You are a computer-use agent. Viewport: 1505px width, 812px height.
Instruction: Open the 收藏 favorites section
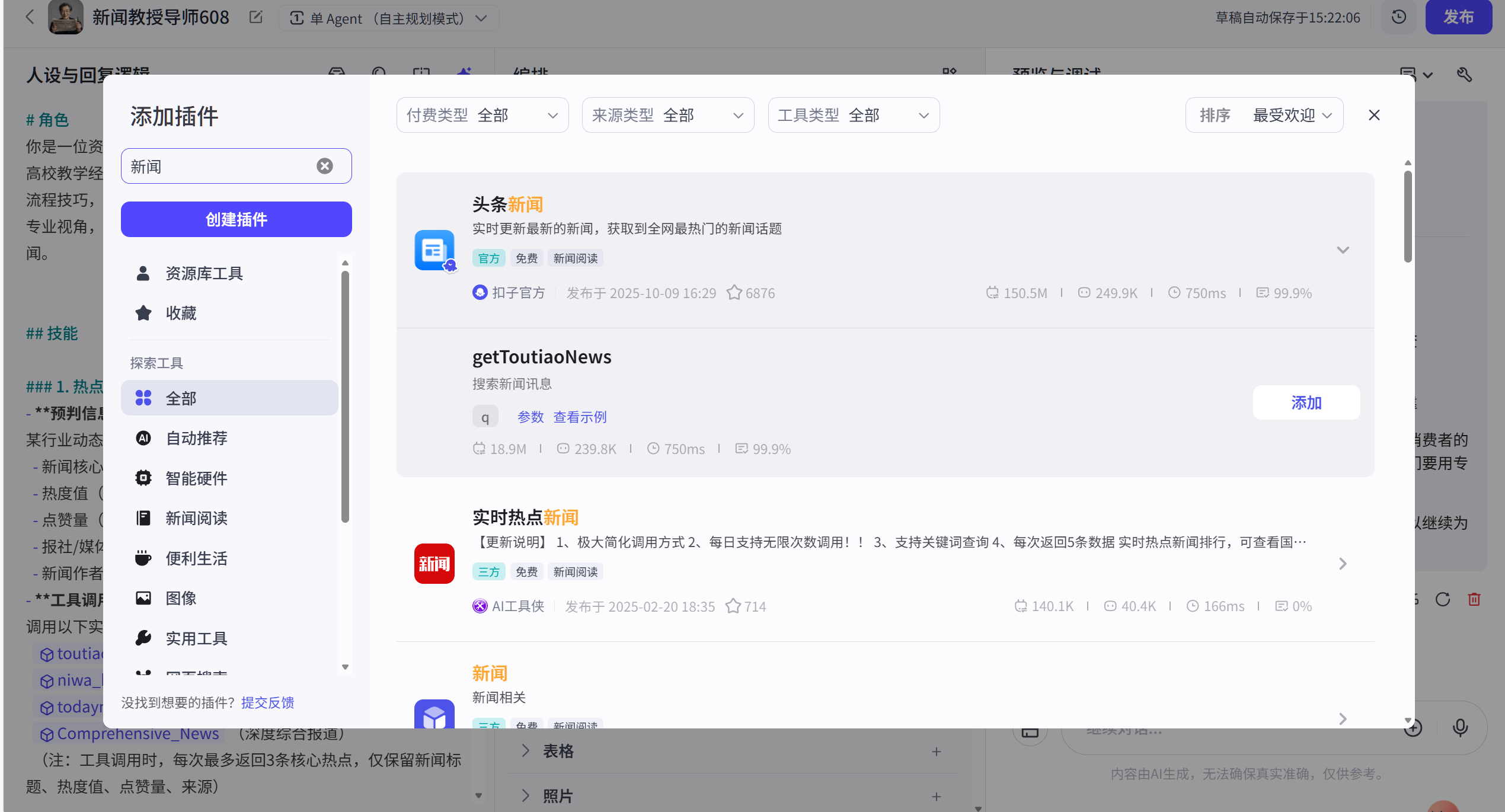tap(181, 313)
